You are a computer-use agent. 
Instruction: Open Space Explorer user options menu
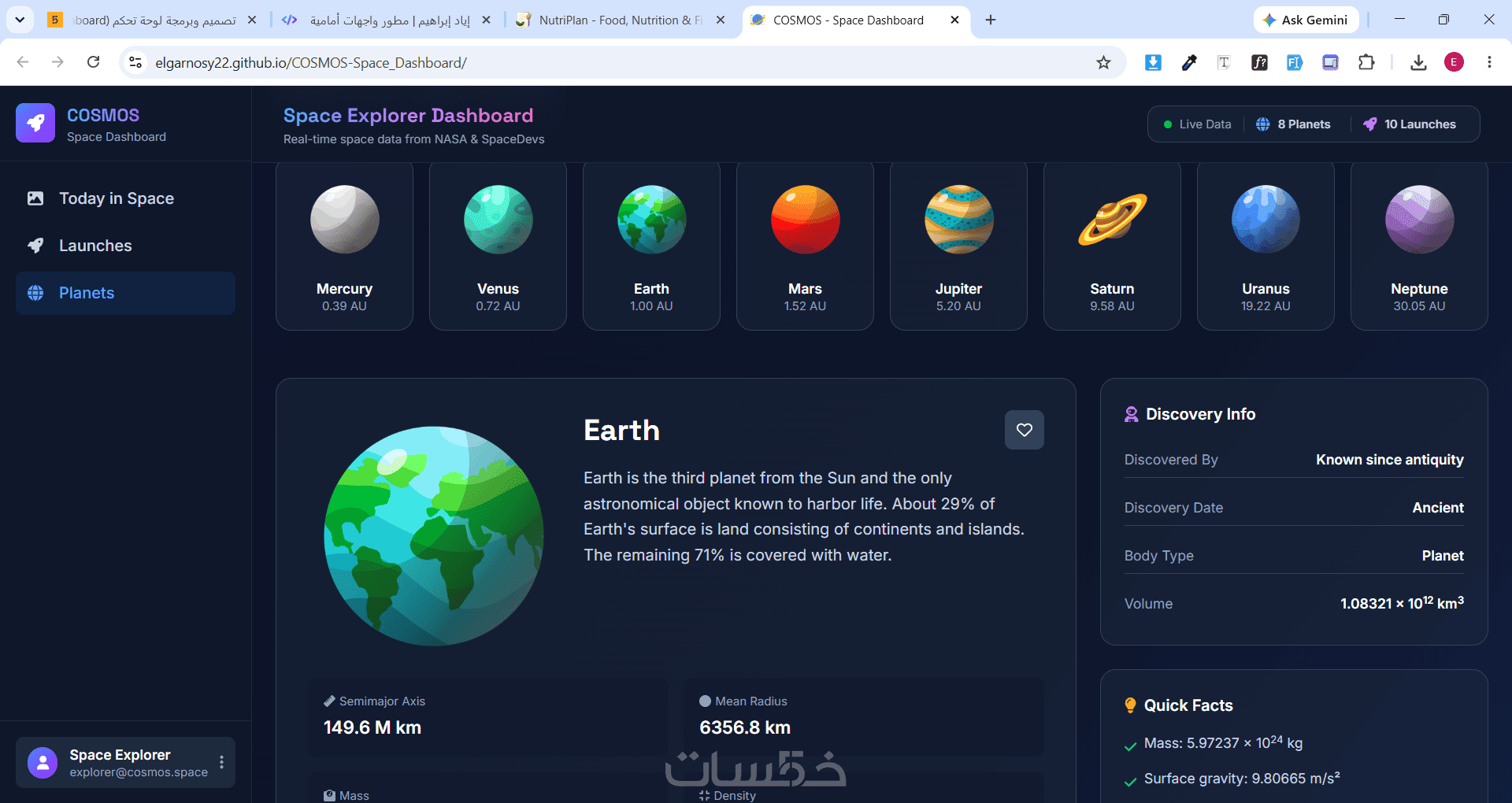pos(221,762)
